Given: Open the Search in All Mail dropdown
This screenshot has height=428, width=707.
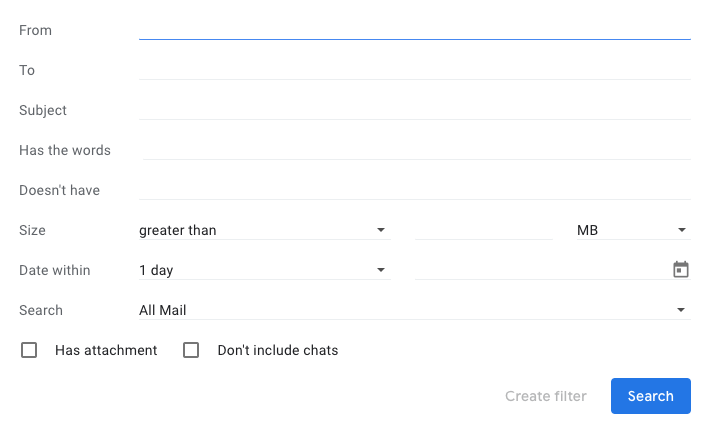Looking at the screenshot, I should 414,310.
